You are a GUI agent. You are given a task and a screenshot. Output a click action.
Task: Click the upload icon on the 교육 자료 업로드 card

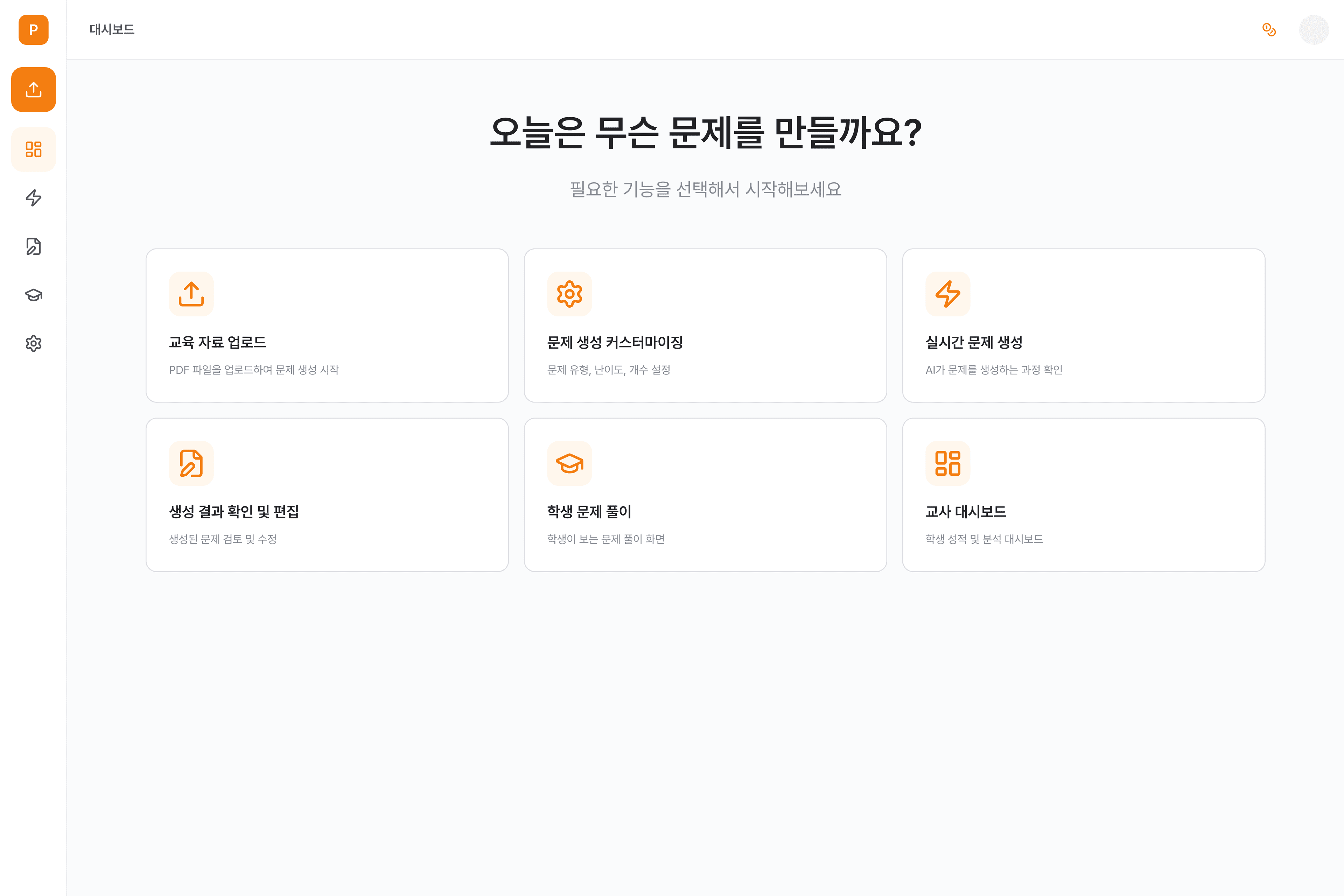(x=191, y=294)
